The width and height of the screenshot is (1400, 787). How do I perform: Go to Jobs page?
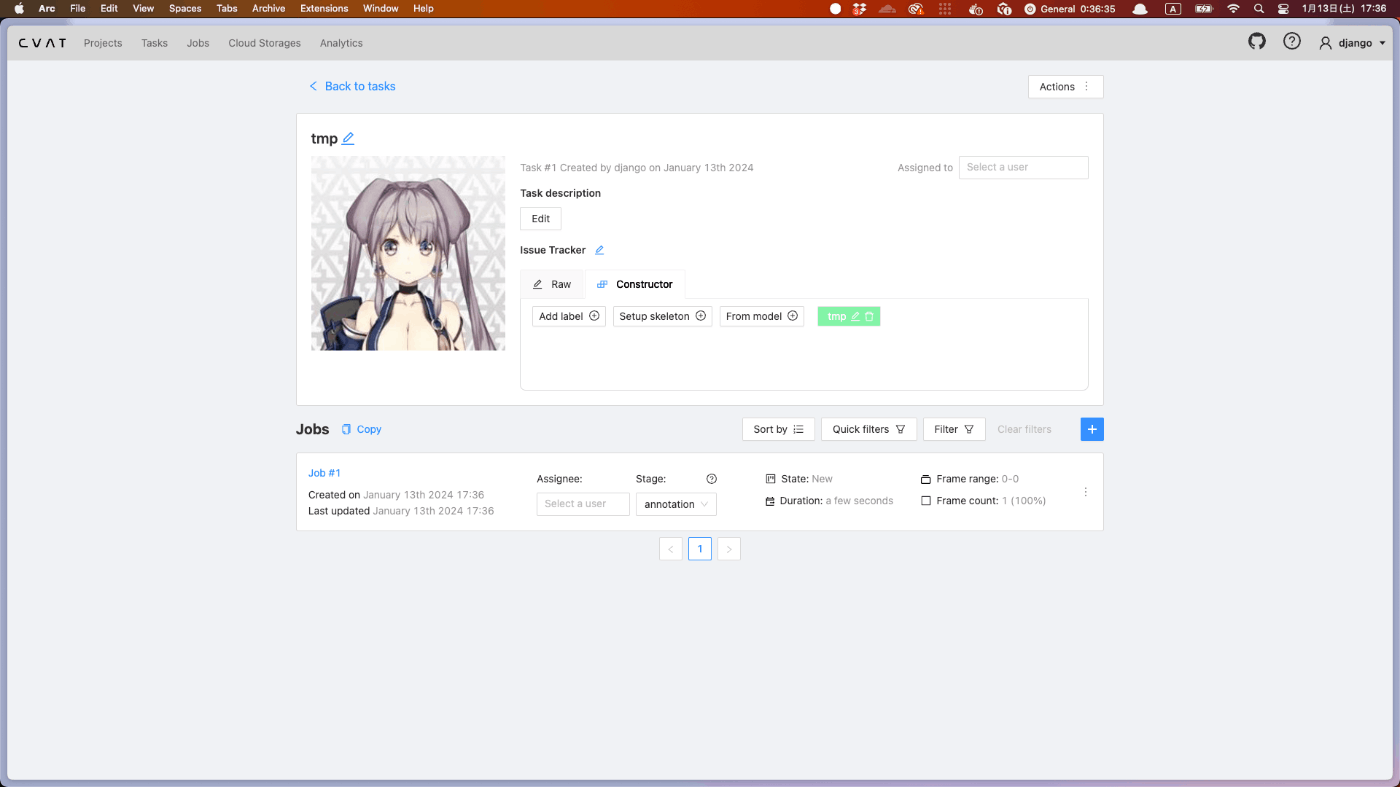coord(198,43)
